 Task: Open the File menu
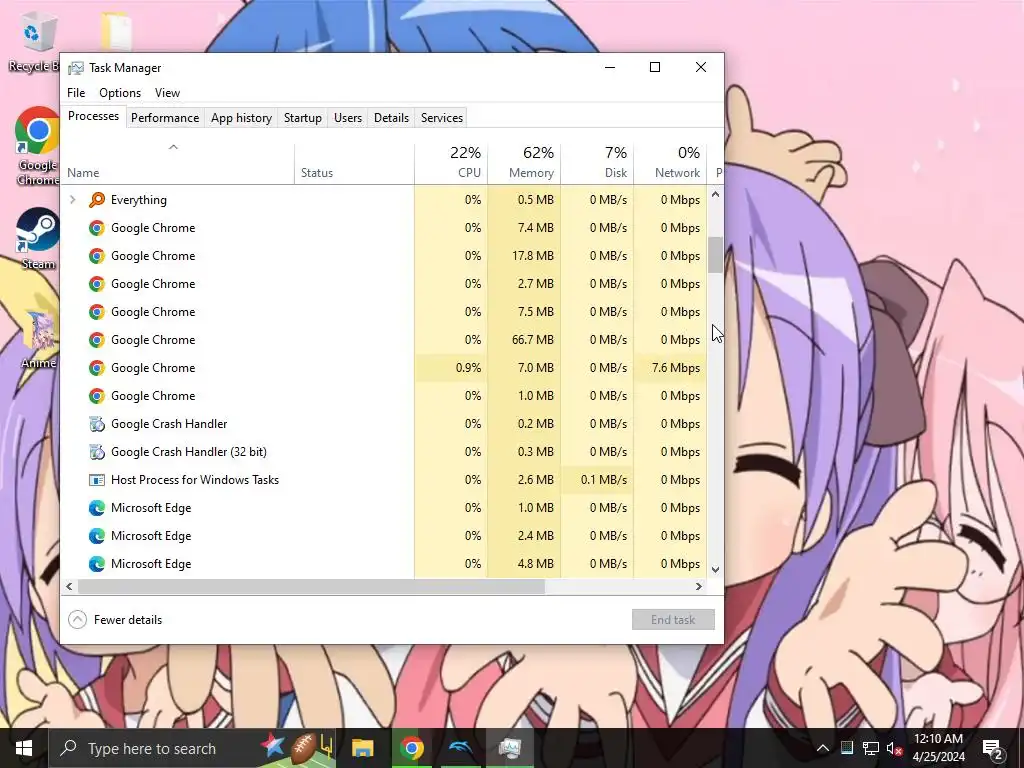tap(76, 93)
